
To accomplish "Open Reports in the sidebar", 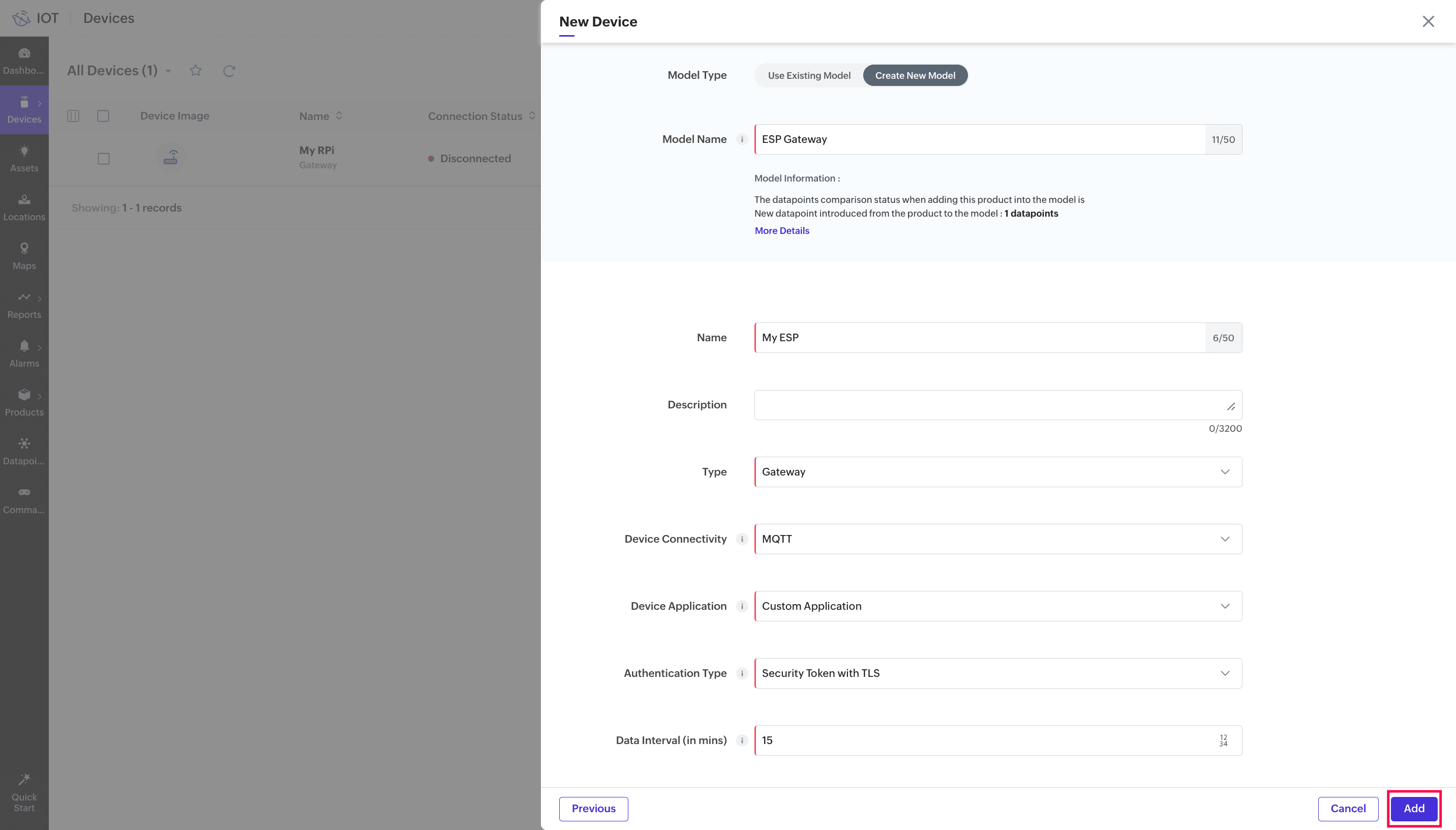I will (24, 305).
